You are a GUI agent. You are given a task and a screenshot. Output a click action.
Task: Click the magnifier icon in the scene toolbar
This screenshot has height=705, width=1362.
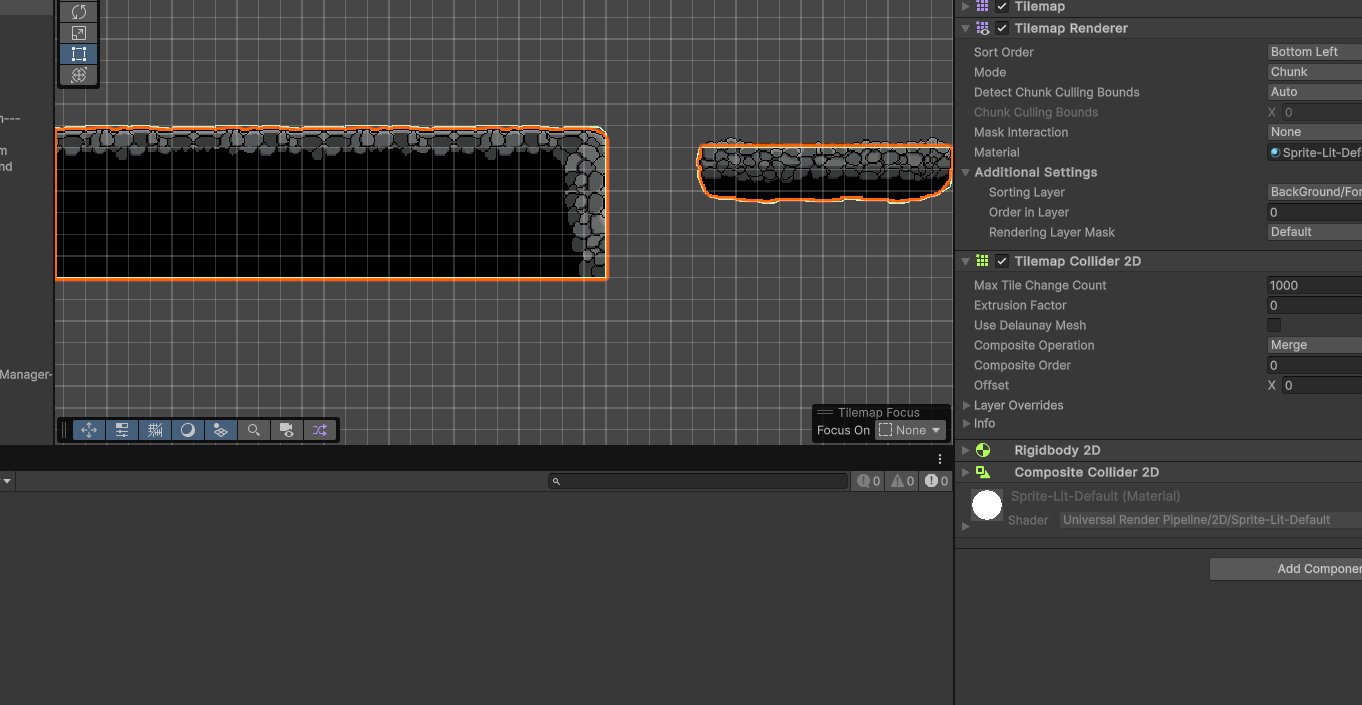pos(253,430)
